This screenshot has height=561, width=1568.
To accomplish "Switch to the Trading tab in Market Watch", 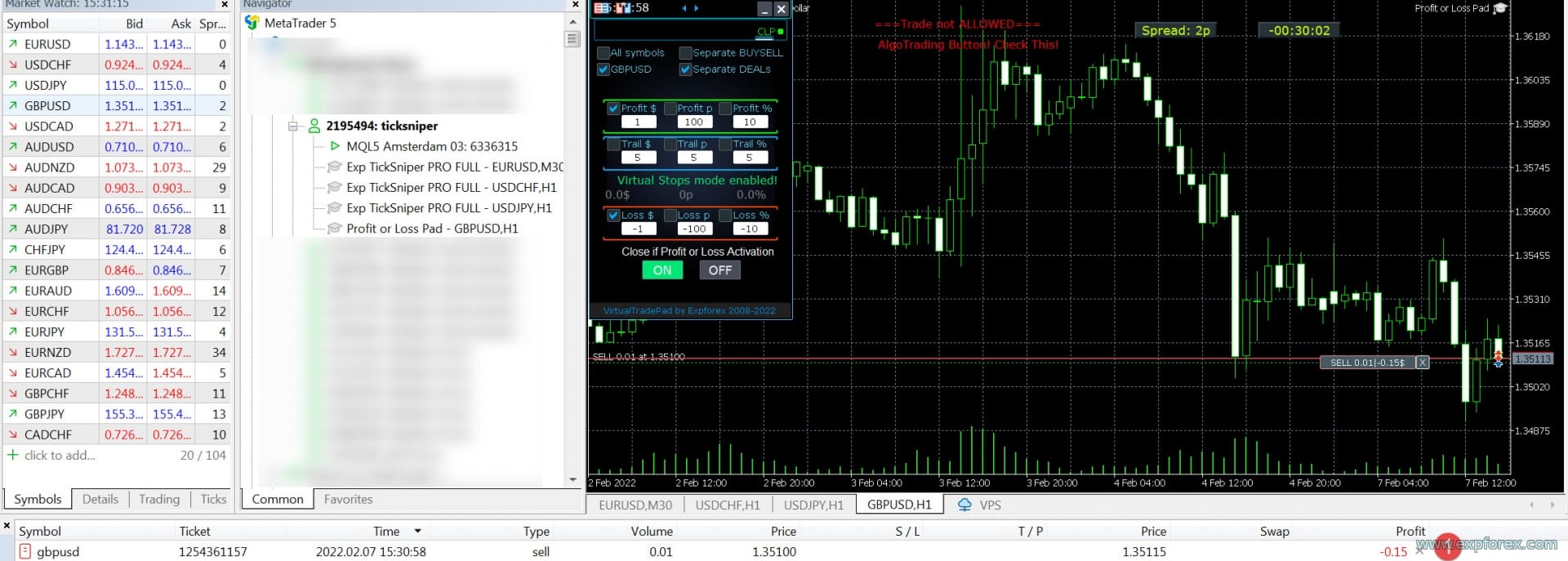I will point(159,499).
